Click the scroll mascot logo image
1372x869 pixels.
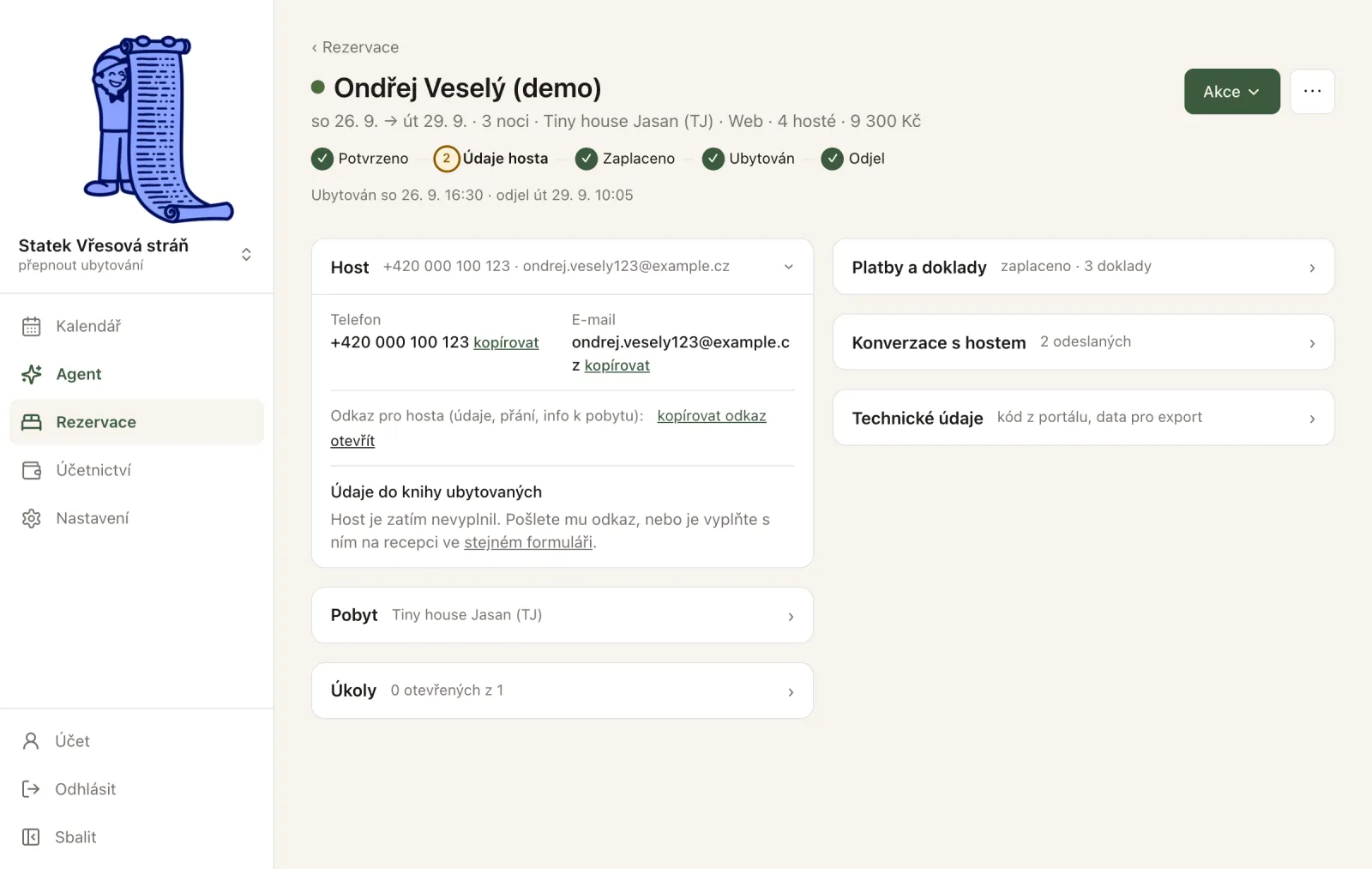coord(159,129)
